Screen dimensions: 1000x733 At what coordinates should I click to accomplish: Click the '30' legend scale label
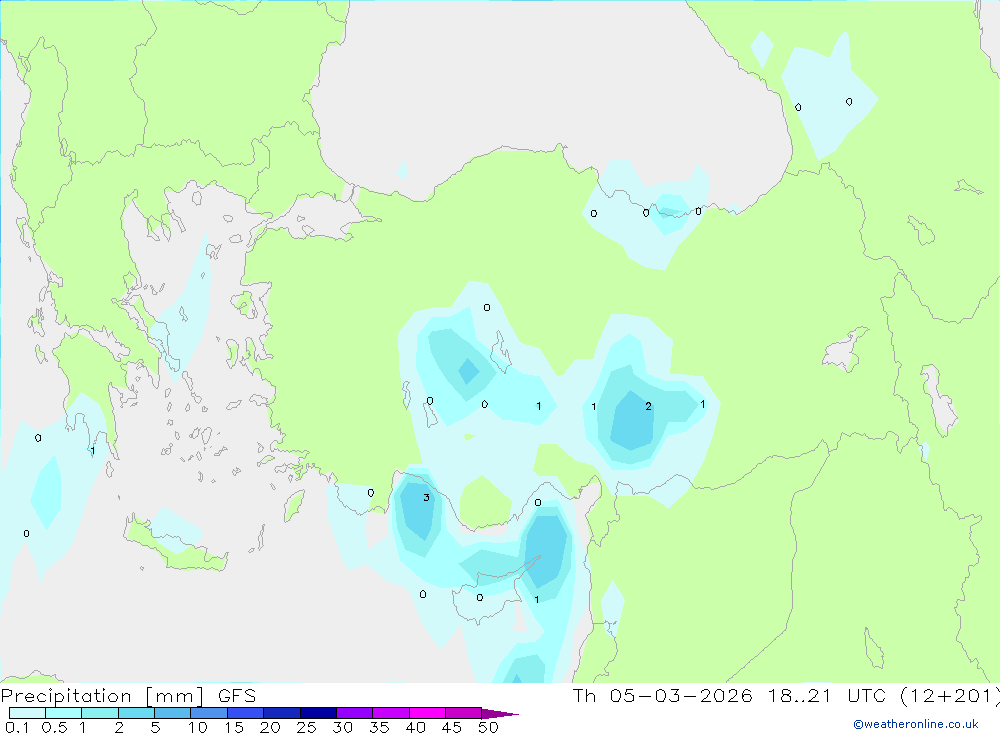(x=342, y=727)
